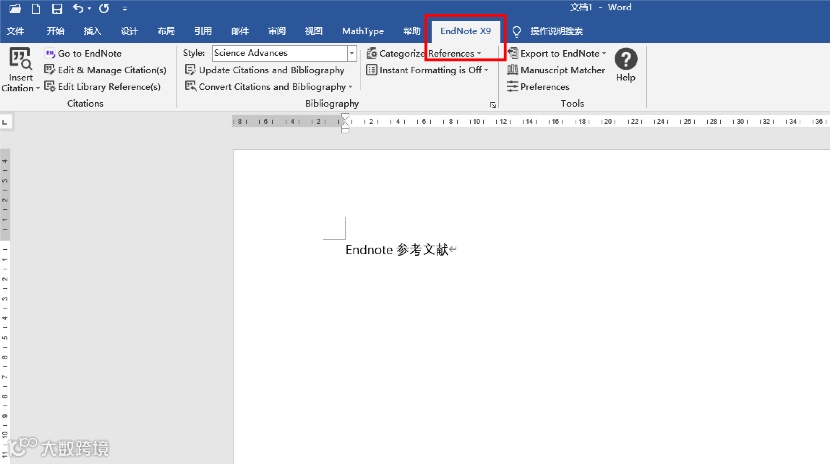This screenshot has height=464, width=830.
Task: Click Manuscript Matcher
Action: click(x=562, y=70)
